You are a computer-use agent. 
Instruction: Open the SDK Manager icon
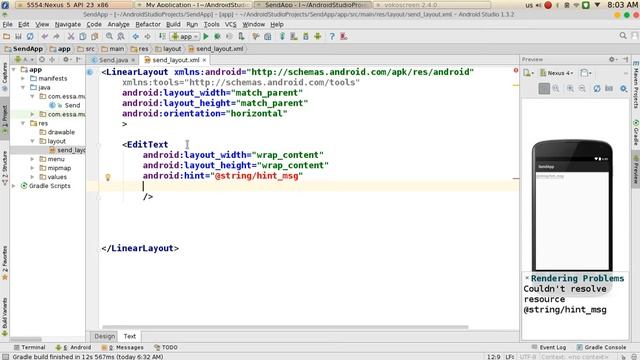[306, 36]
